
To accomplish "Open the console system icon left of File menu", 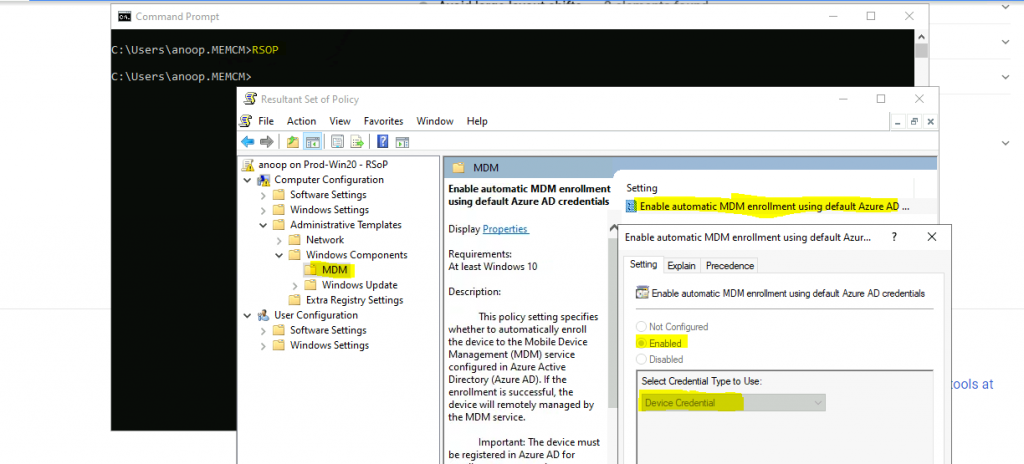I will (x=246, y=121).
